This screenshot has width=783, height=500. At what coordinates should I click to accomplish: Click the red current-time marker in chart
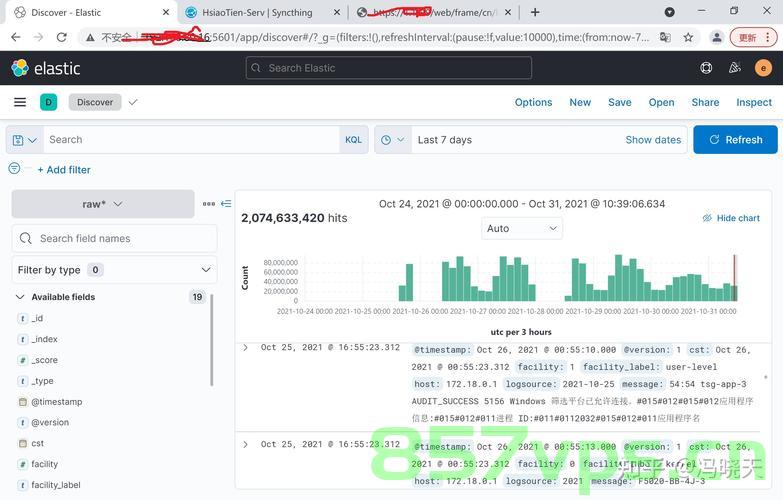tap(735, 277)
